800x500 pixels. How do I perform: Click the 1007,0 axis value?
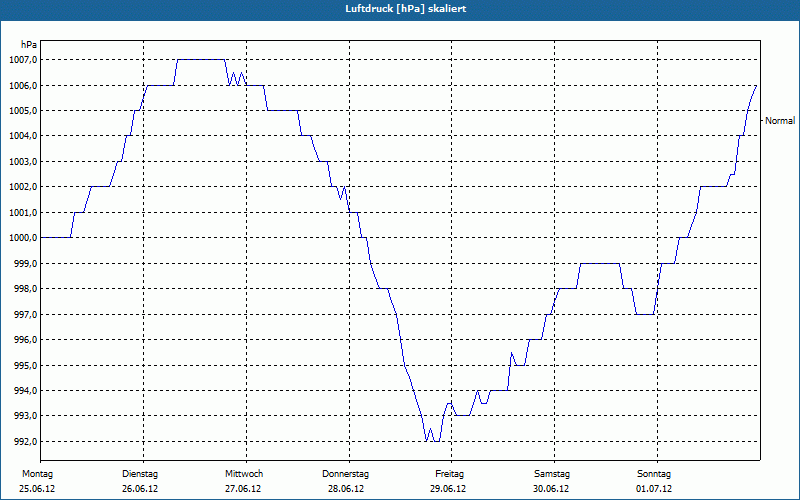click(x=23, y=60)
